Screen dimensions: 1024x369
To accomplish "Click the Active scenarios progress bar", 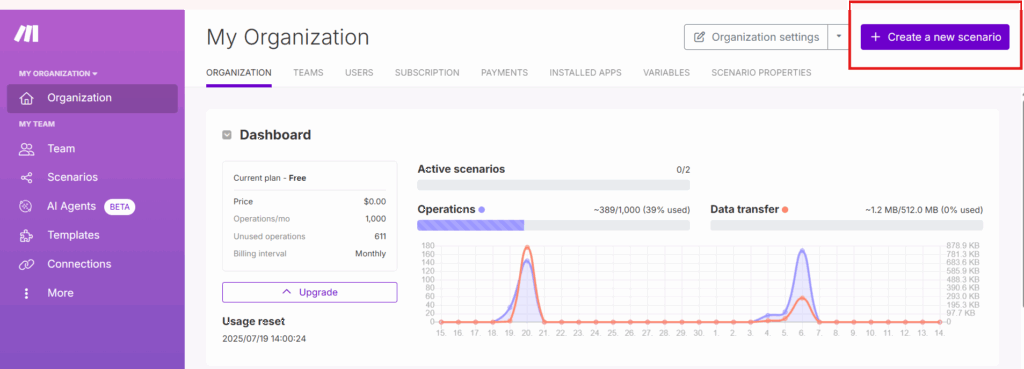I will point(553,185).
